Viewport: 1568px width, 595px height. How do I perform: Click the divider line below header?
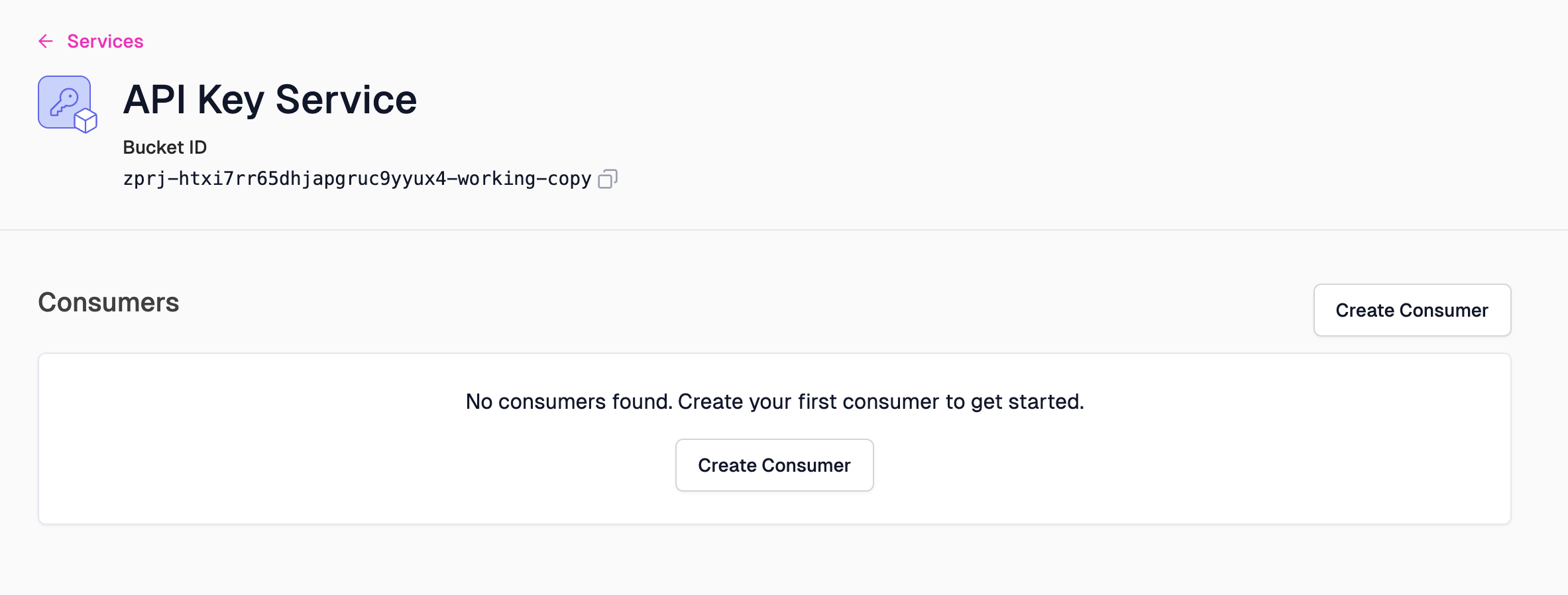pos(784,230)
